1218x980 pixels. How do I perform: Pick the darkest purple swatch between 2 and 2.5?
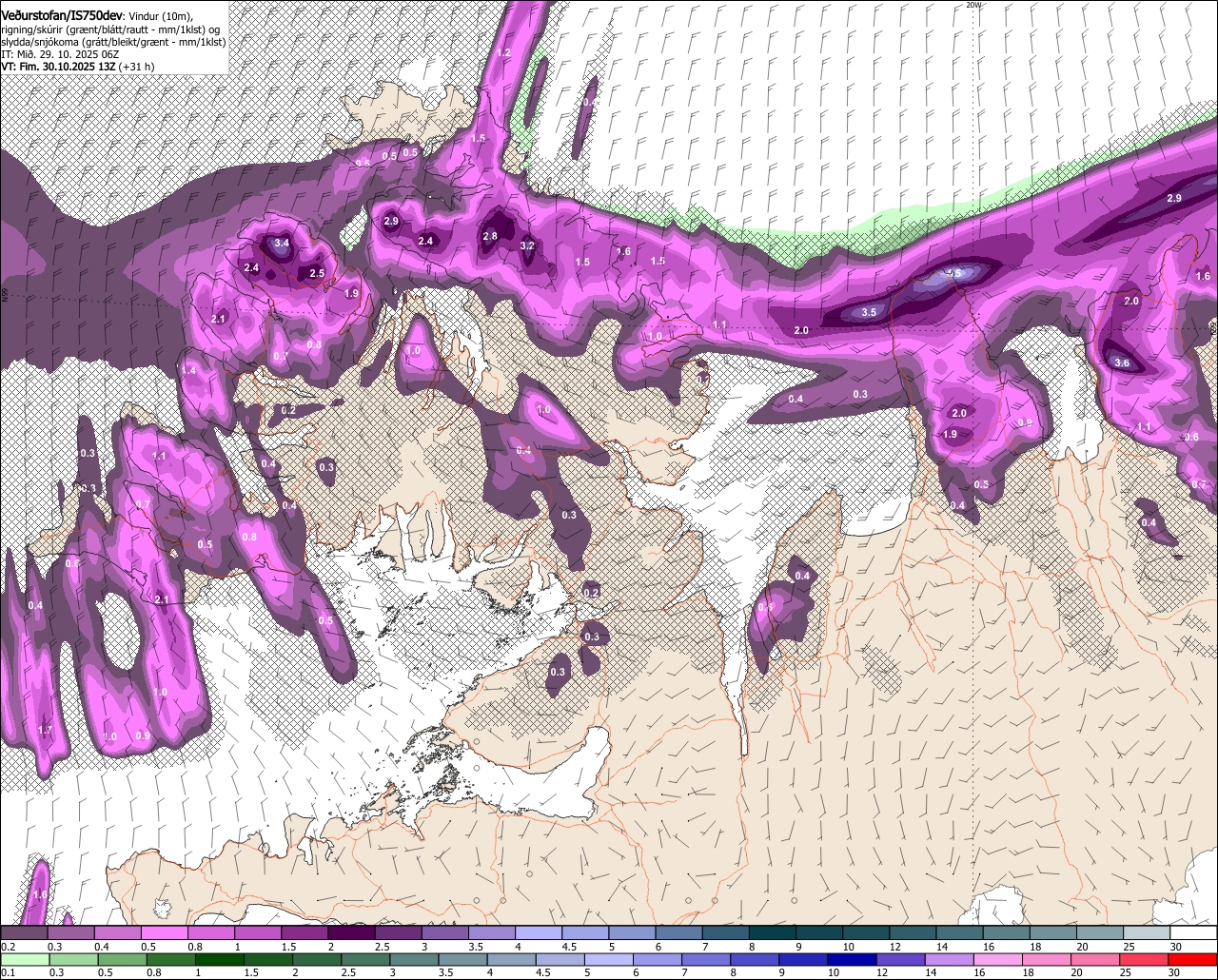351,932
